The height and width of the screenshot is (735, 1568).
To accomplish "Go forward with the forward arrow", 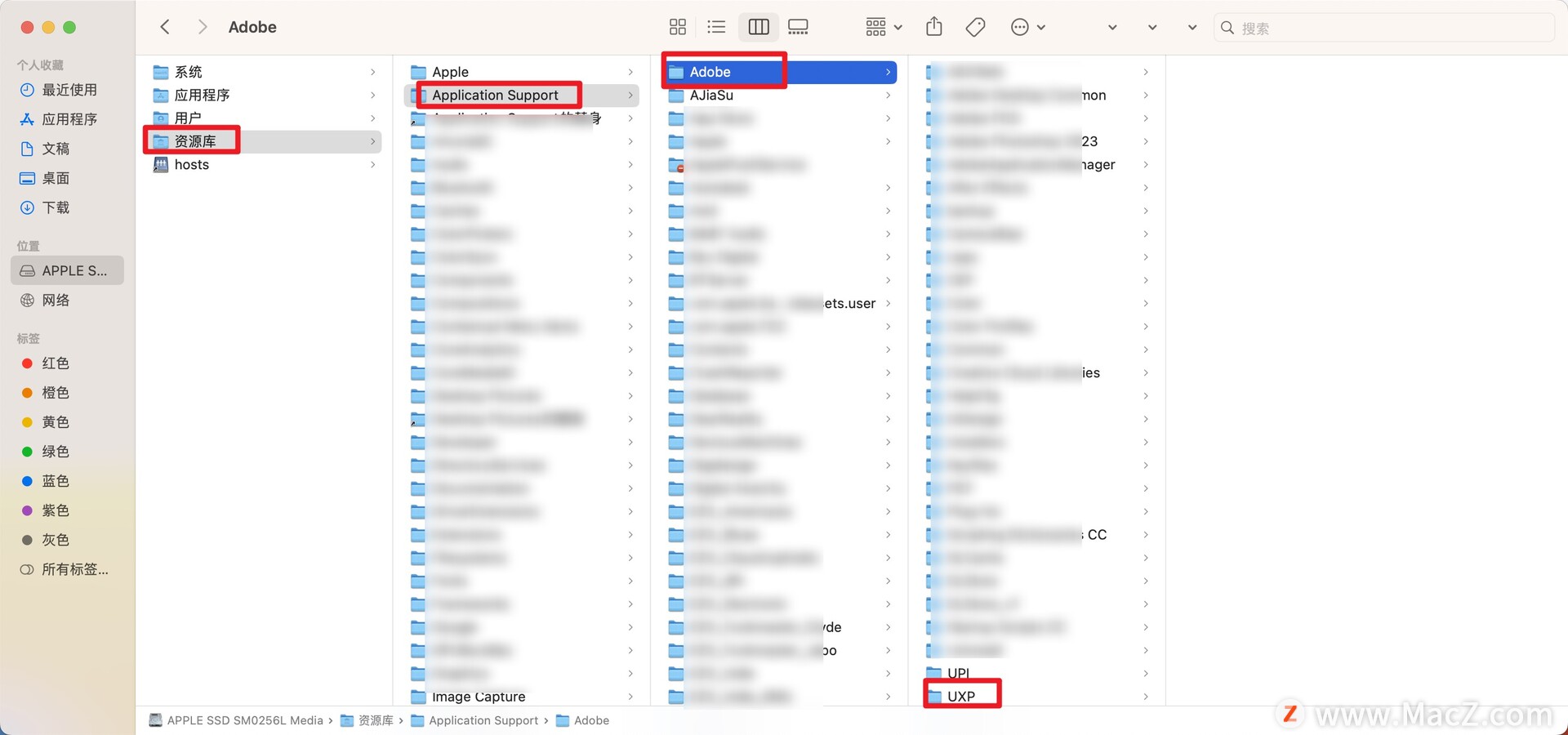I will click(x=203, y=27).
